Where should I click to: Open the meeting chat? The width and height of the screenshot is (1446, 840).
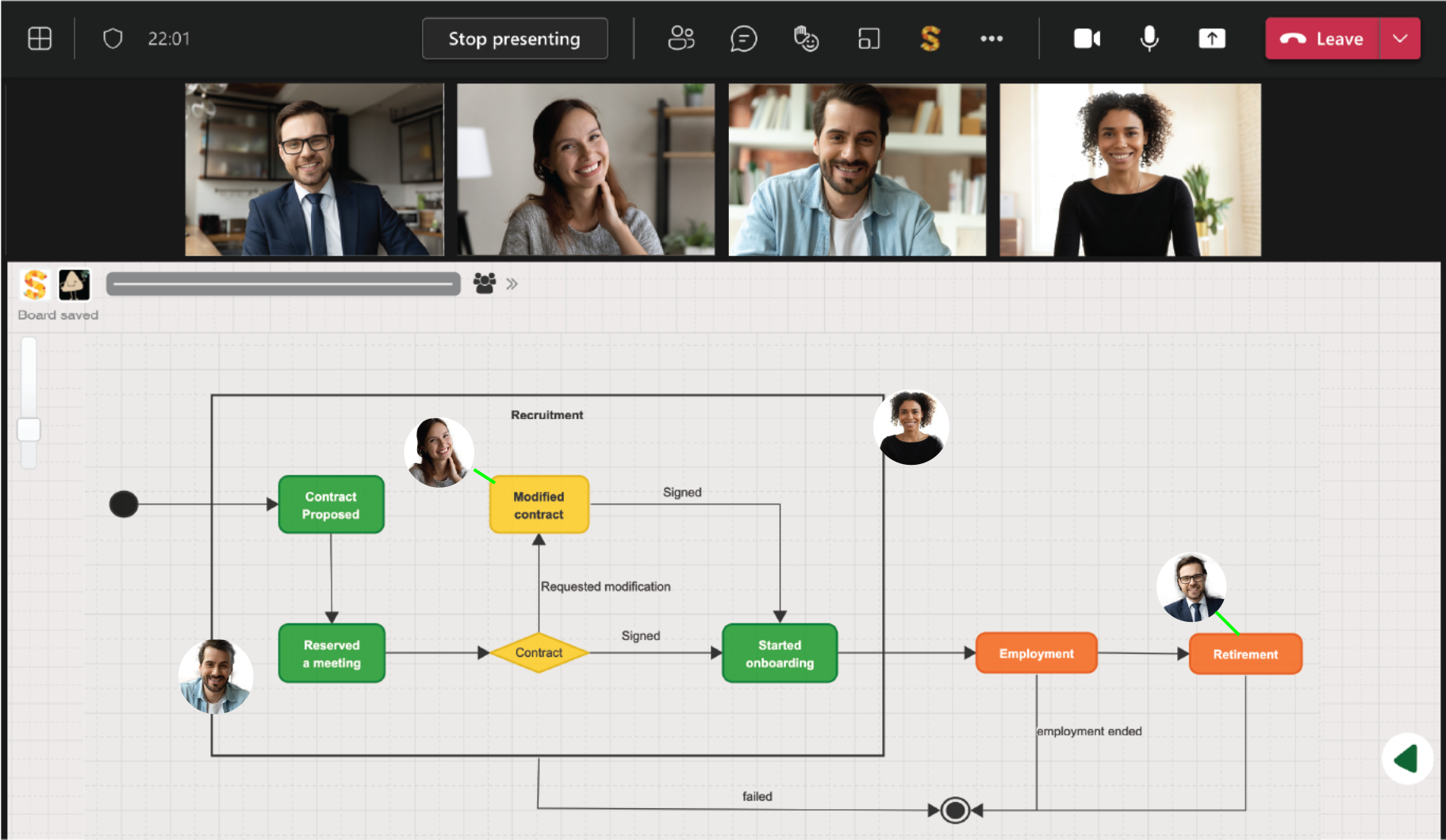(x=743, y=38)
